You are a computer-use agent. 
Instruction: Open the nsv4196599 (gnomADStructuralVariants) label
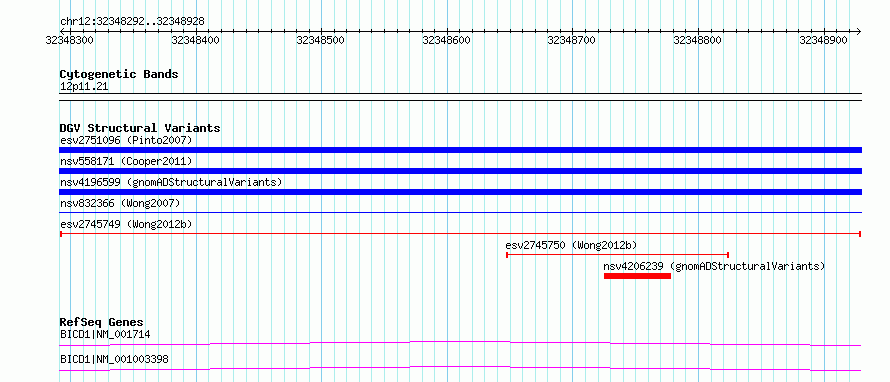coord(171,182)
